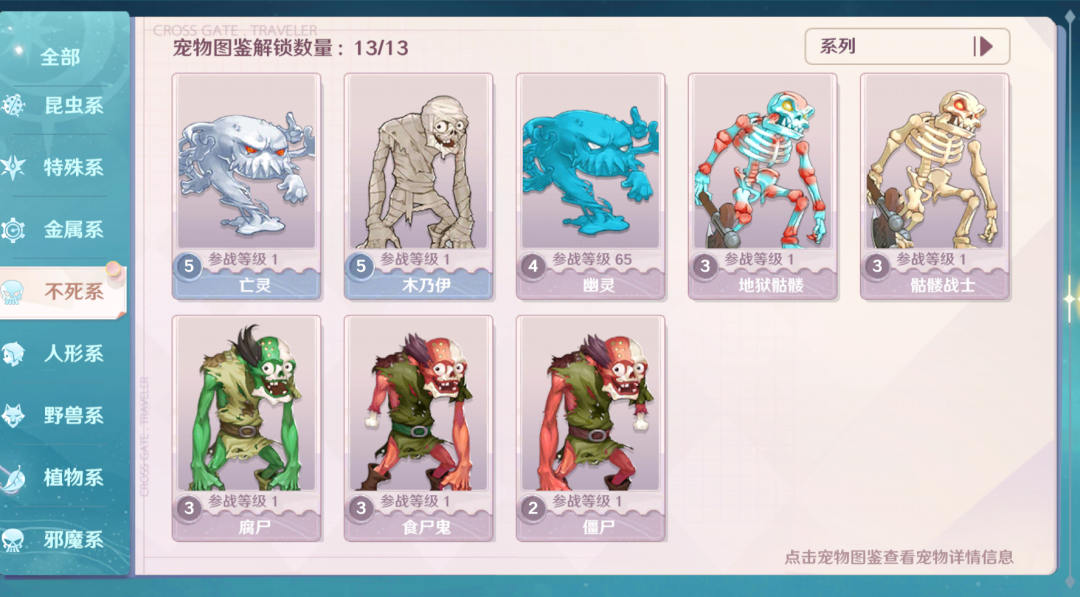Select the blue 幽灵 ghost card

coord(591,186)
